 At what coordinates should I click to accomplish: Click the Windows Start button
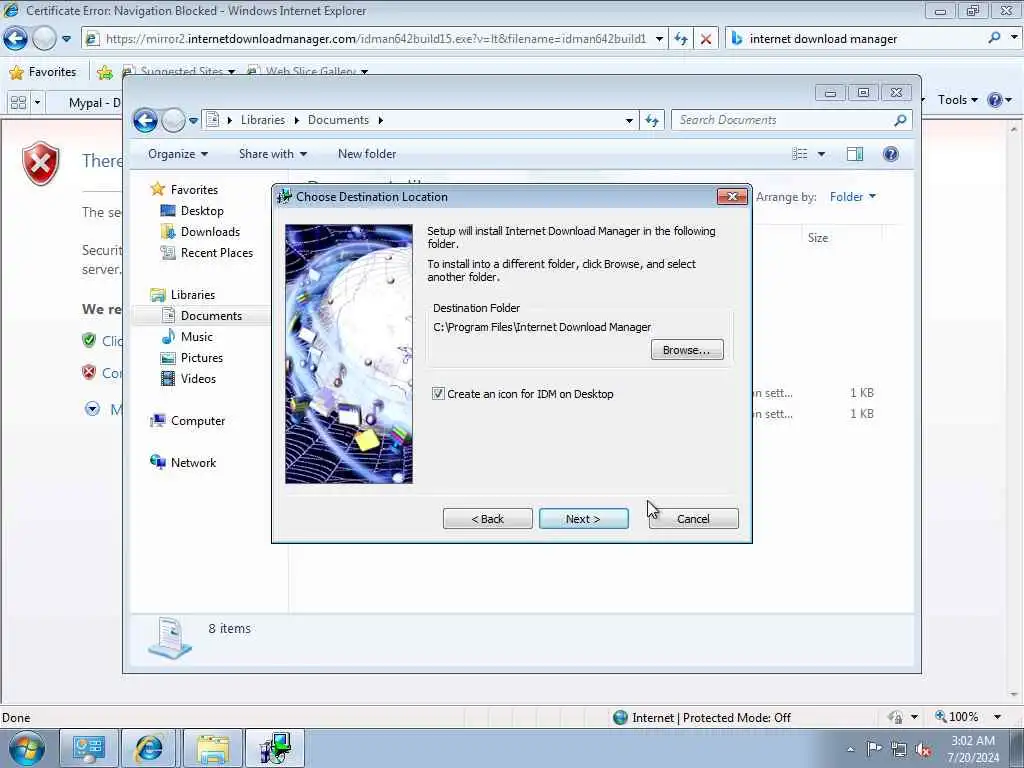click(x=27, y=748)
